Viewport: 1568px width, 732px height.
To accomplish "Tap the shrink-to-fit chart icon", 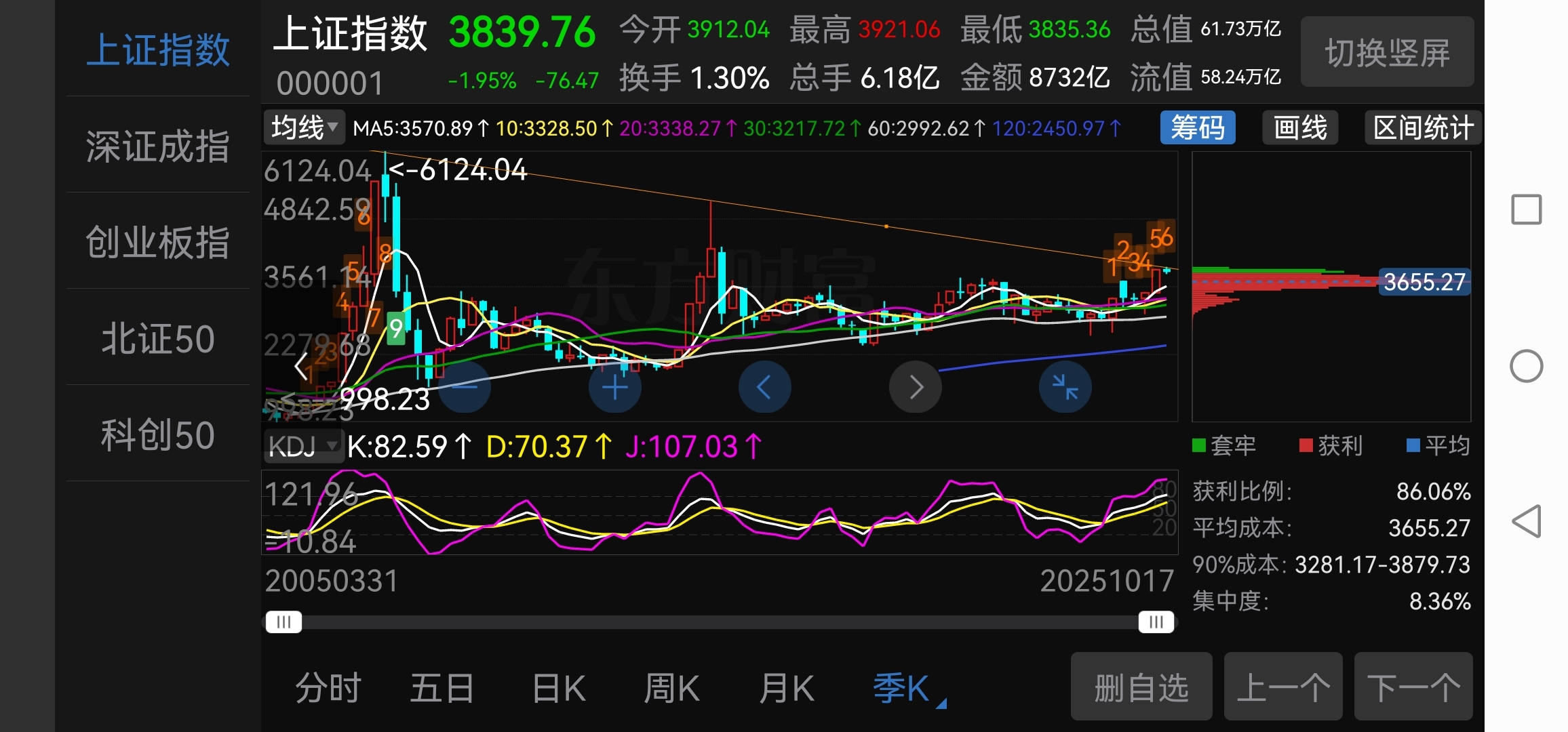I will coord(1065,386).
